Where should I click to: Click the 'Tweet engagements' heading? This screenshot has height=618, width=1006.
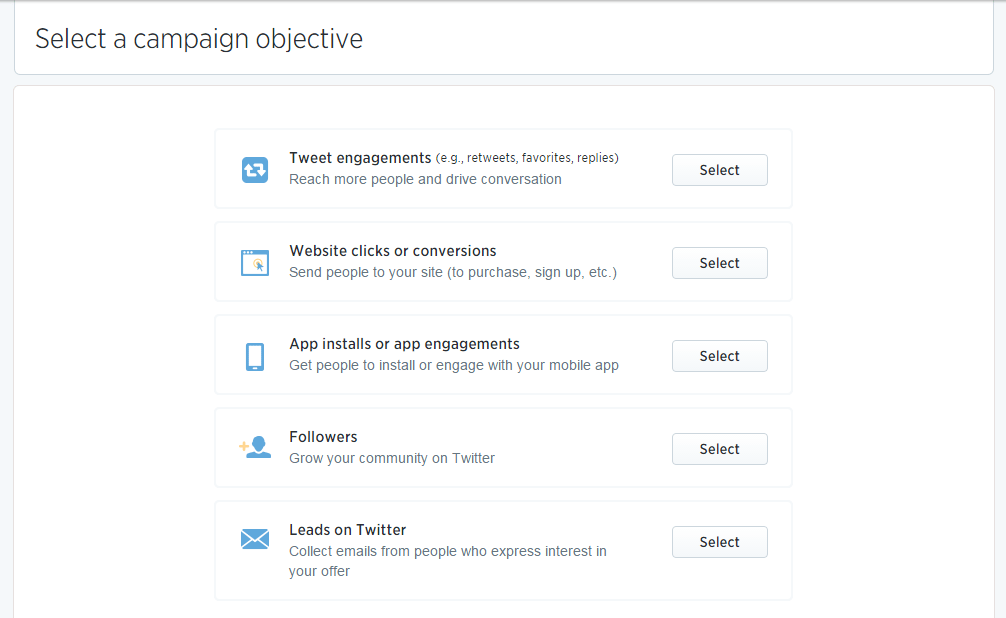tap(360, 158)
